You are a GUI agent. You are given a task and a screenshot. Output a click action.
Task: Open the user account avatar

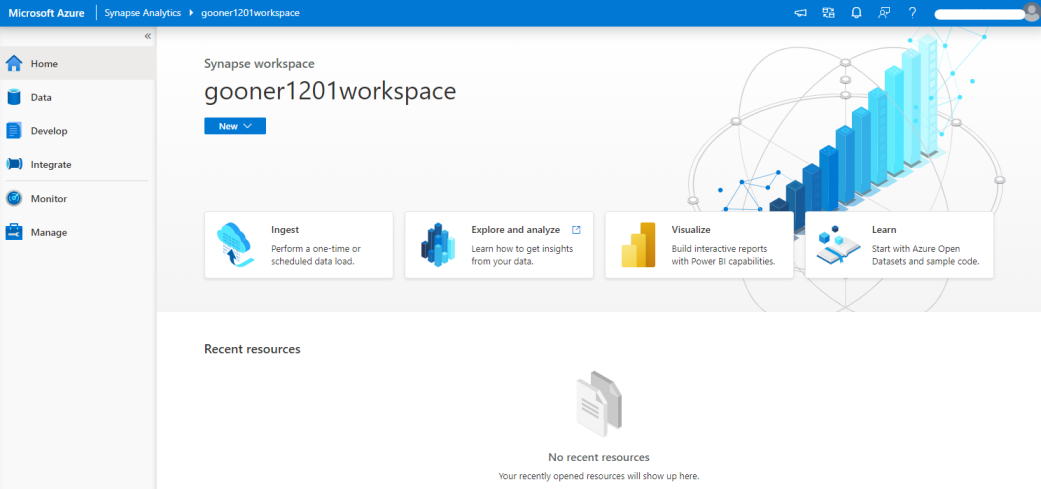click(x=1032, y=11)
